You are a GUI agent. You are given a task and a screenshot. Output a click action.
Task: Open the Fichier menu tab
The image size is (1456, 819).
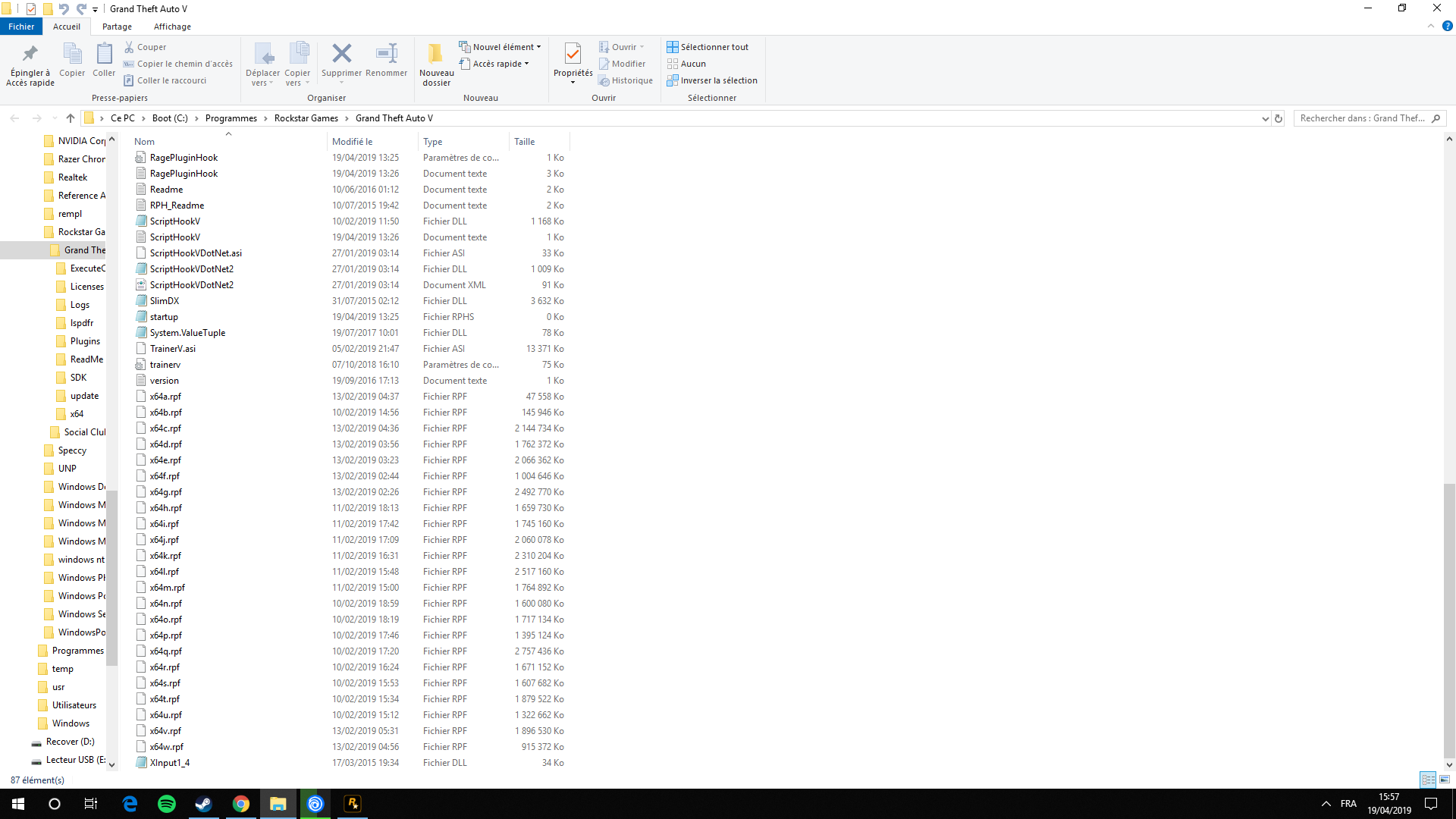pyautogui.click(x=21, y=27)
